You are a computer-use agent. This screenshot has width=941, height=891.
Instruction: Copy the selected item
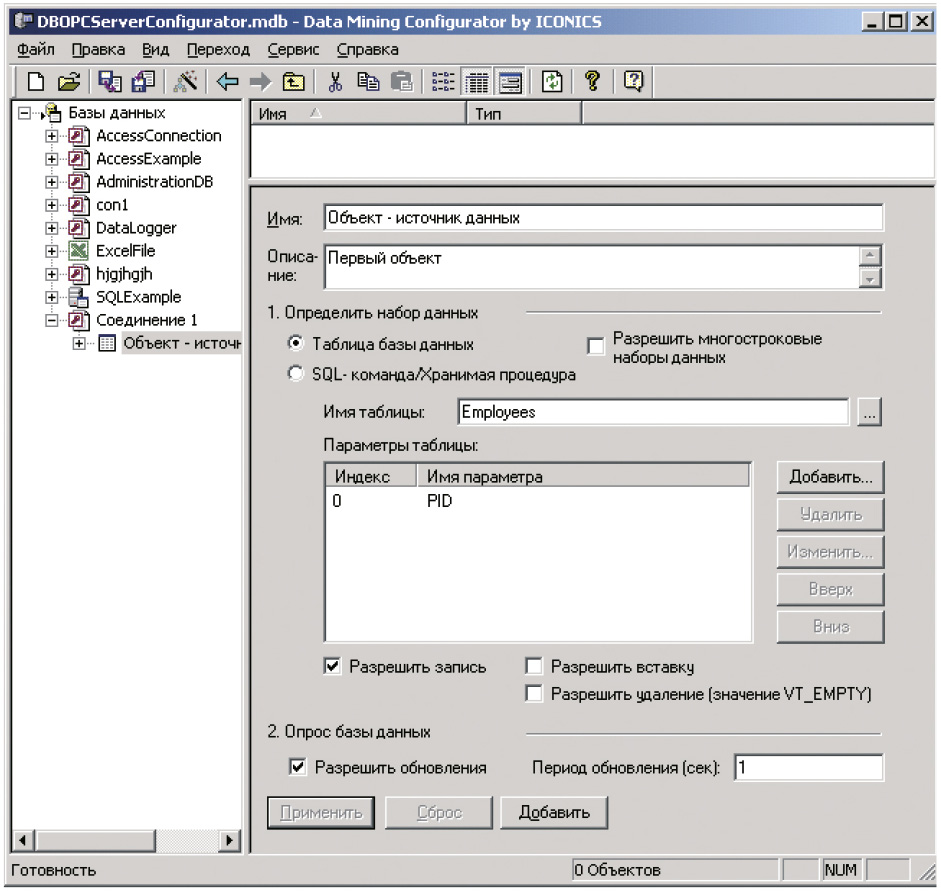(368, 81)
